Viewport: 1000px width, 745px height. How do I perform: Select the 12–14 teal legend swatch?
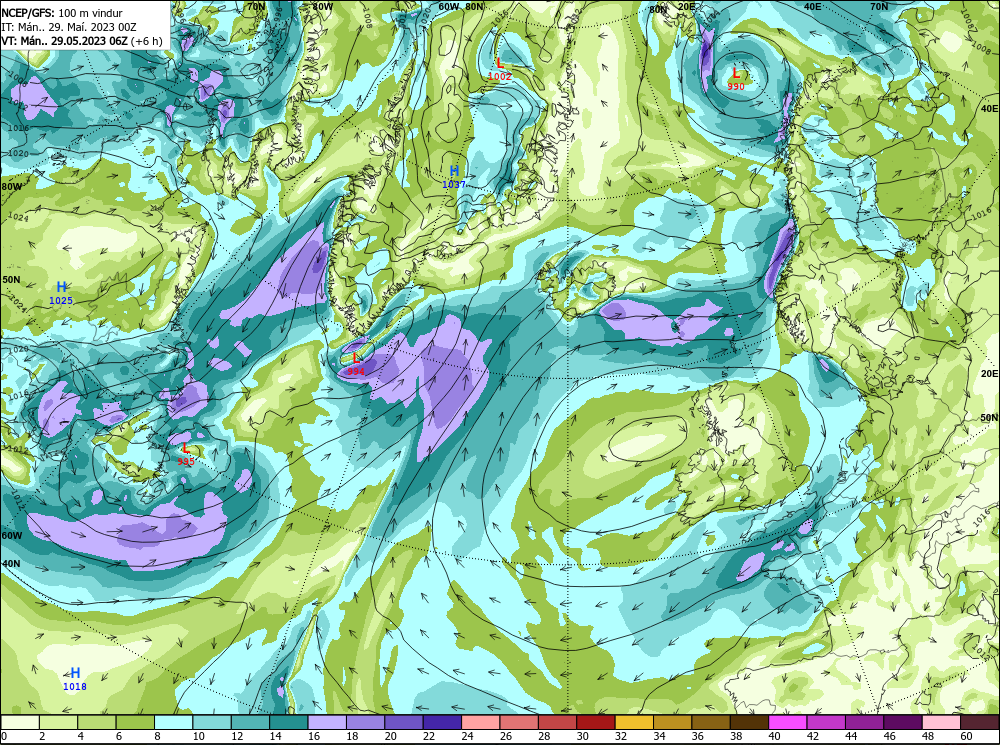point(251,722)
